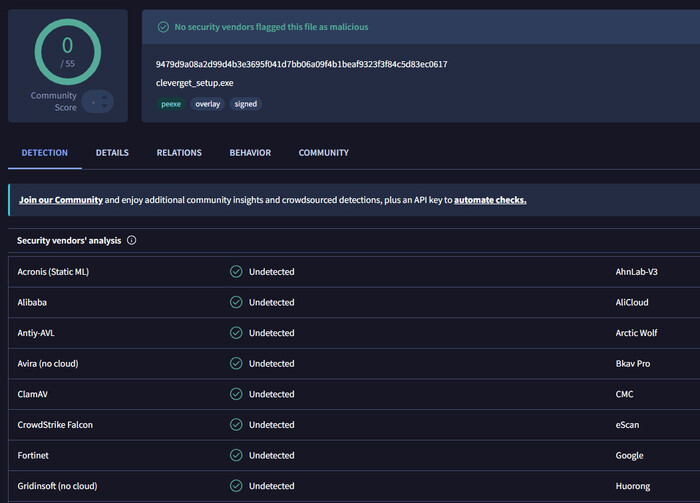Click the CMC vendor name
This screenshot has height=503, width=700.
624,394
